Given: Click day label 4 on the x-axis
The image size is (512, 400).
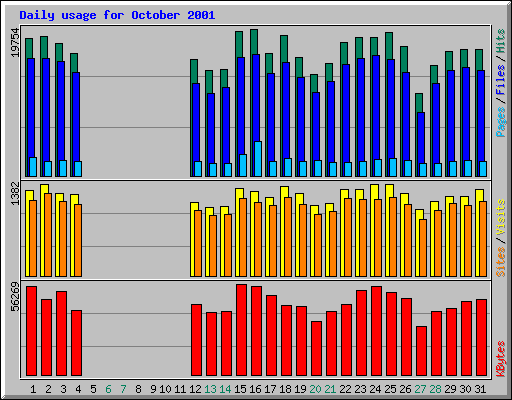Looking at the screenshot, I should pyautogui.click(x=78, y=389).
